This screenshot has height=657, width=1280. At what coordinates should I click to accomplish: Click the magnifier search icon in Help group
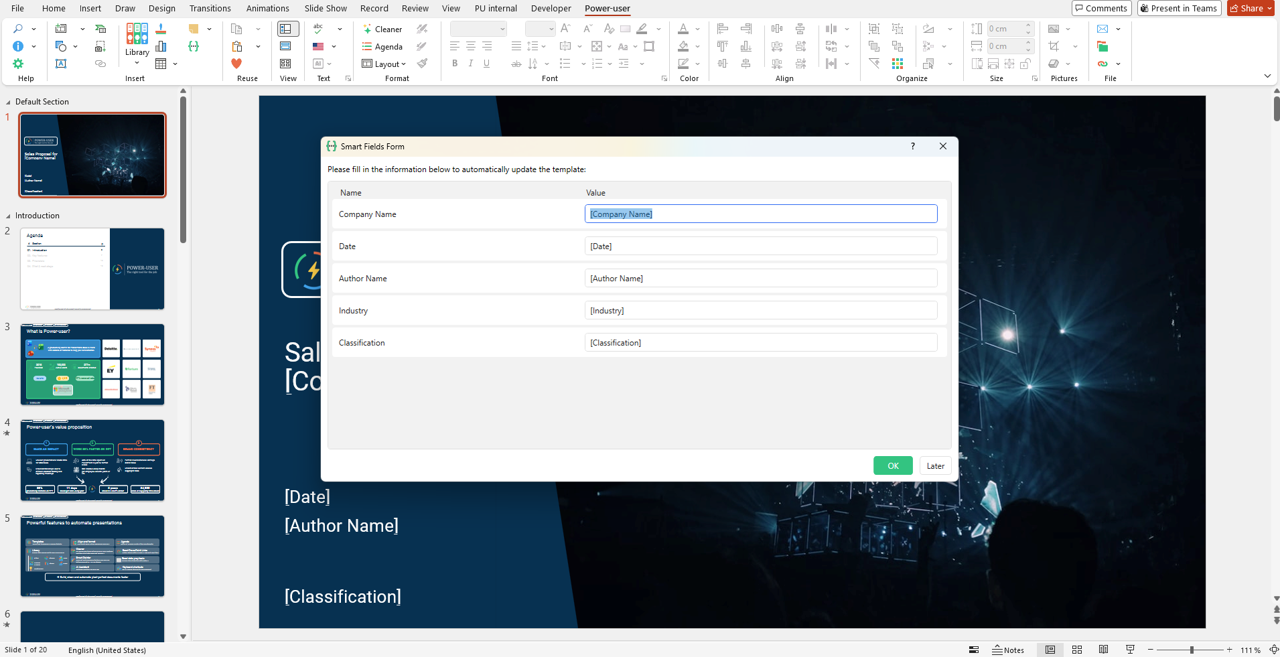click(18, 29)
